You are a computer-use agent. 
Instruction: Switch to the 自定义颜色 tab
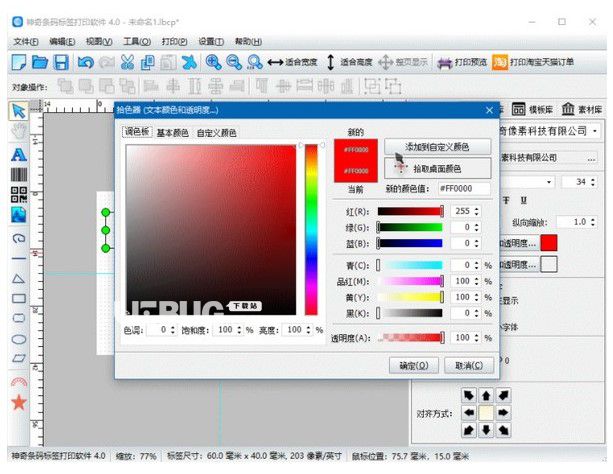(216, 133)
